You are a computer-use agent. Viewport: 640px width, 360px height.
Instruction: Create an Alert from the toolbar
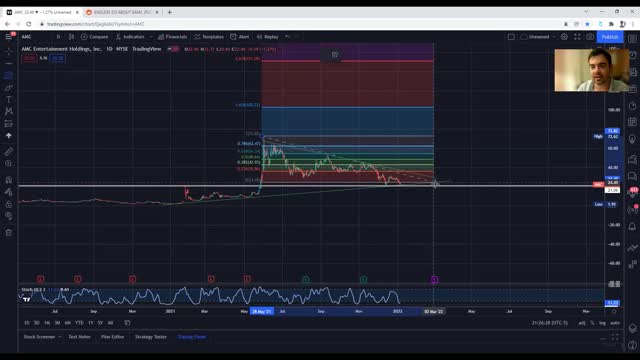(x=240, y=37)
